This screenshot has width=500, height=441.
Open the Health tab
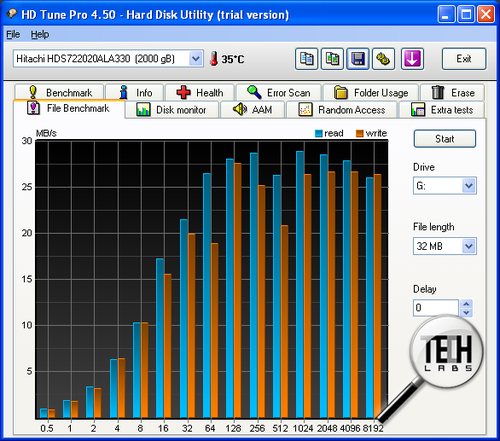[200, 92]
